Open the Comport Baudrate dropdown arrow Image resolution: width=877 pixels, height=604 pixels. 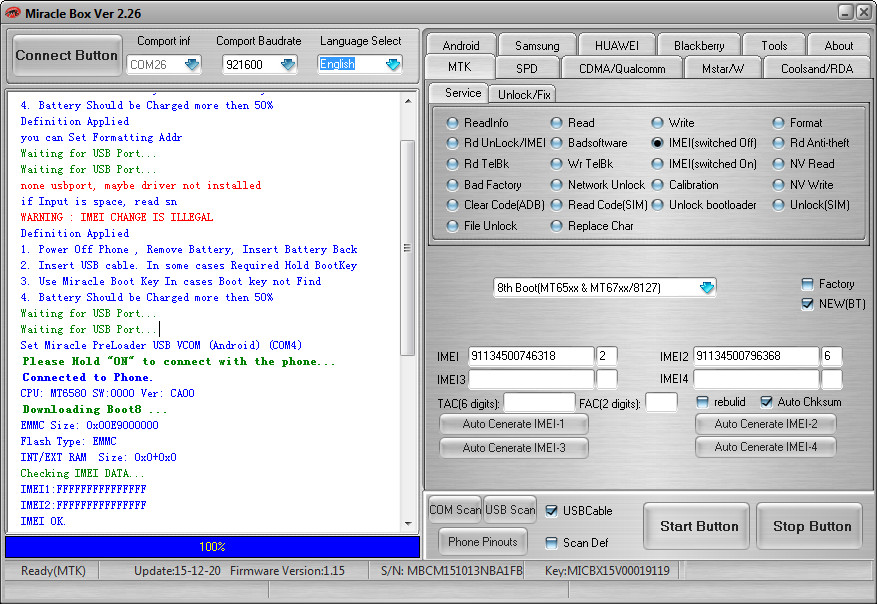(x=287, y=64)
